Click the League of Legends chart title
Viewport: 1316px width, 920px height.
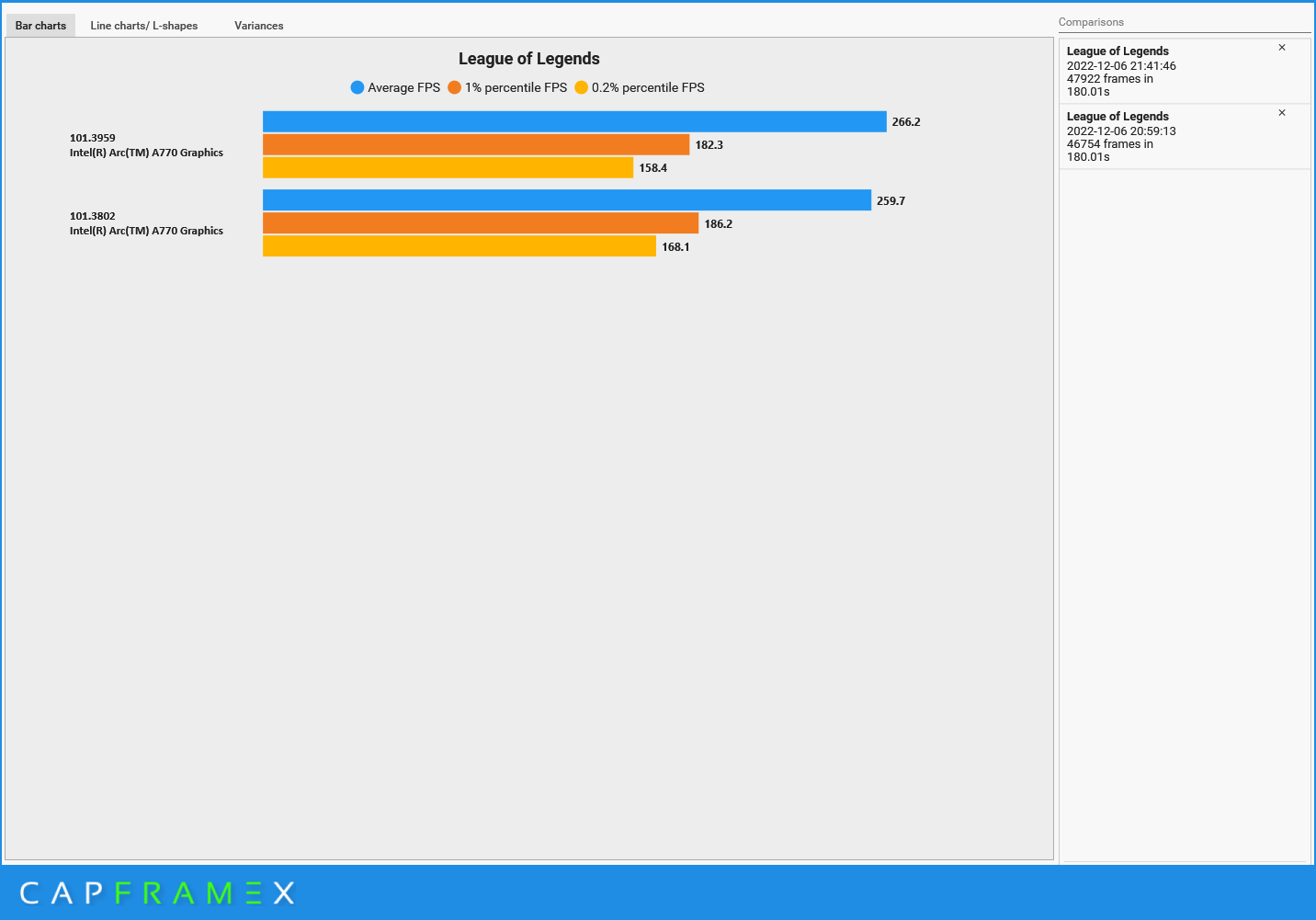(x=529, y=59)
